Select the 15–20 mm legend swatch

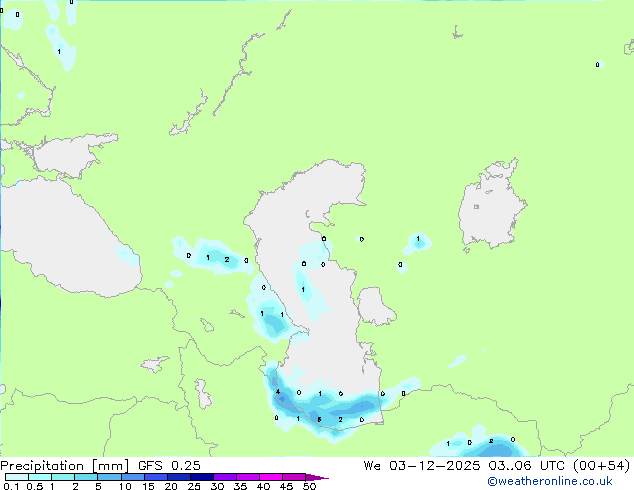pyautogui.click(x=155, y=477)
